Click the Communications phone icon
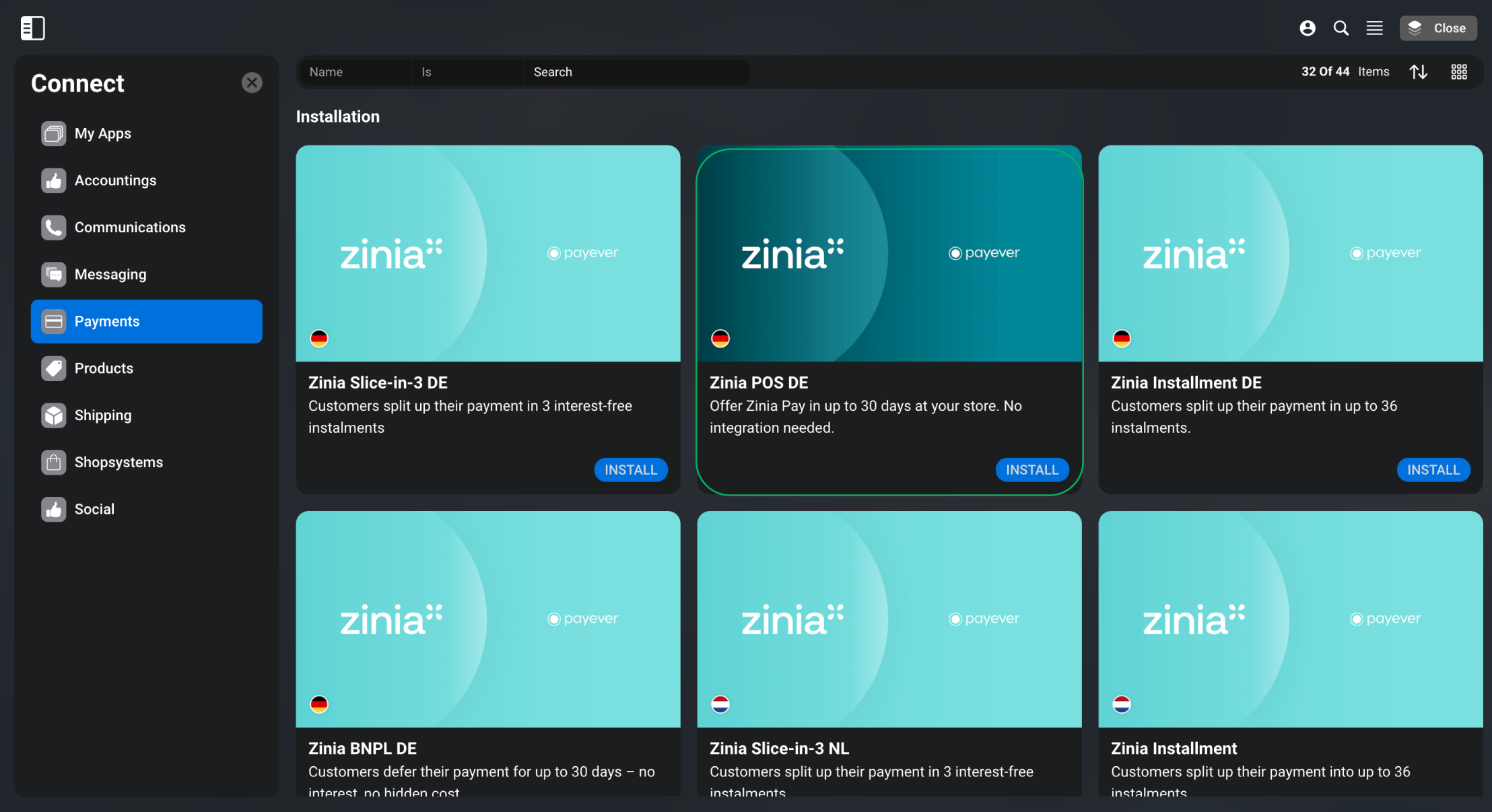The image size is (1492, 812). coord(54,228)
